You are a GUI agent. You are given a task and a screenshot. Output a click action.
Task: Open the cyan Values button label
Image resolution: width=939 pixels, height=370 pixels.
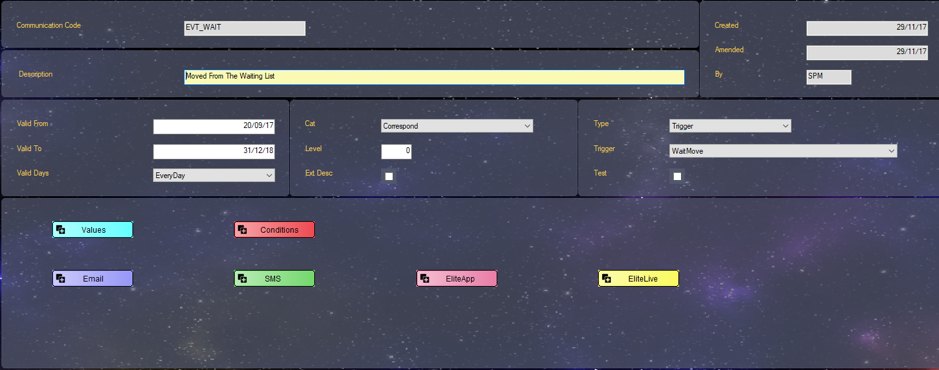coord(93,230)
